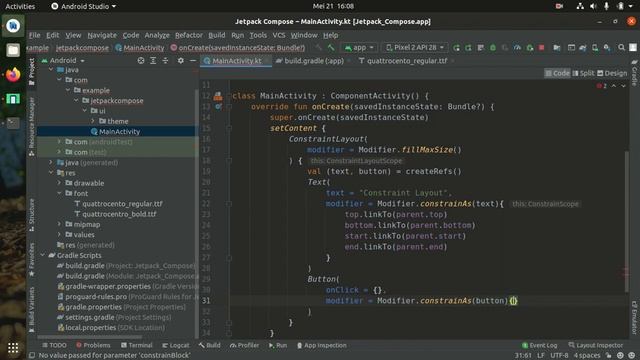Click the UTF-8 encoding status entry

click(x=559, y=356)
